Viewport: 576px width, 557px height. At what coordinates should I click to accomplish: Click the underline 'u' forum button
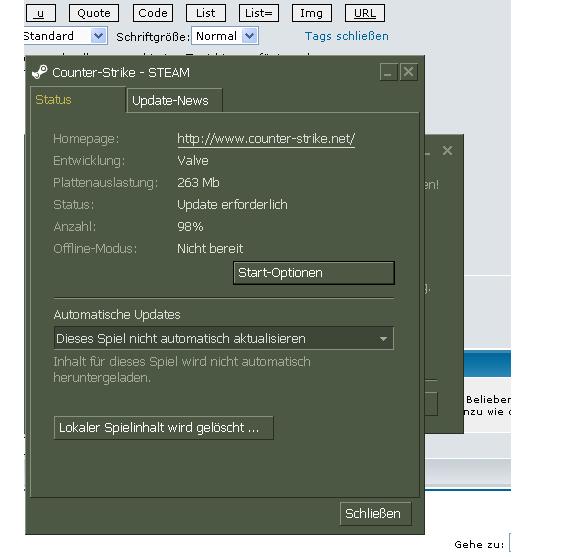click(x=41, y=13)
